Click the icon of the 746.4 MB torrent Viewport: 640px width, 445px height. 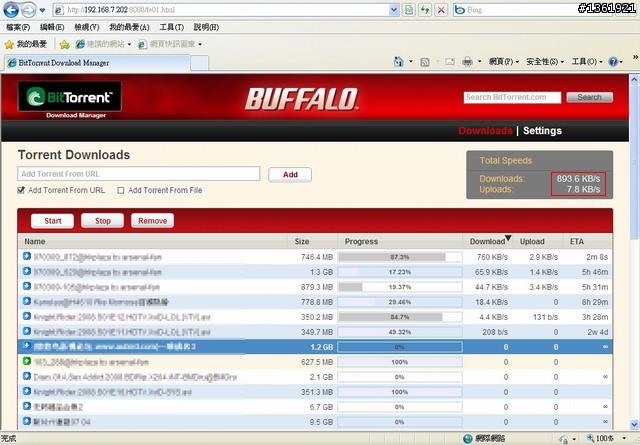[27, 256]
